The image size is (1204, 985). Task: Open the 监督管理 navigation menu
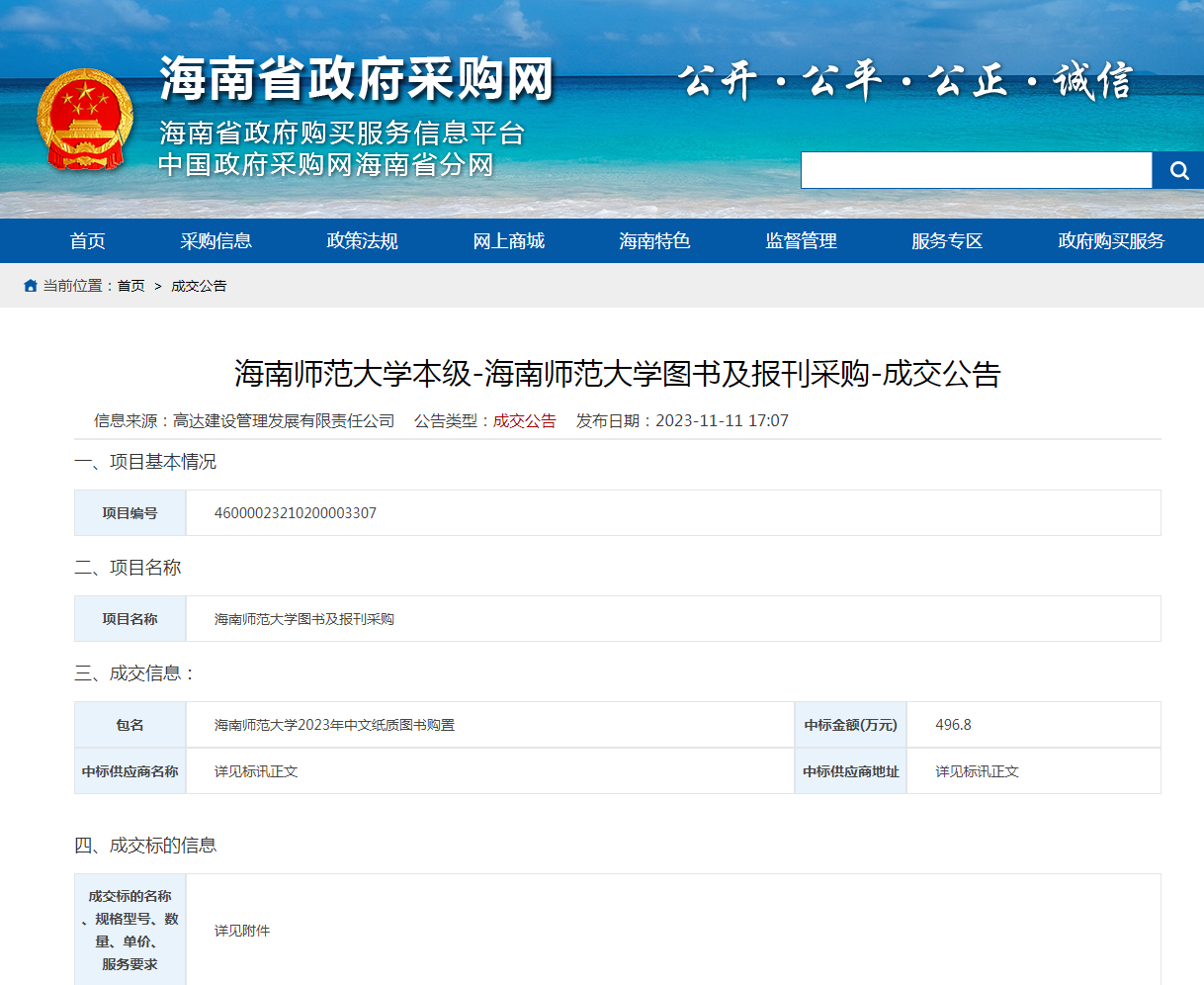pos(802,241)
